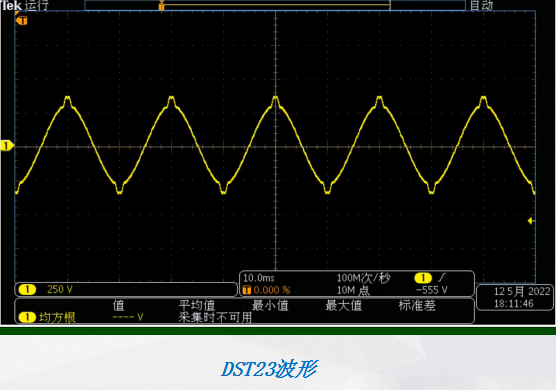Click the yellow trigger level arrow
The image size is (556, 390).
tap(531, 221)
